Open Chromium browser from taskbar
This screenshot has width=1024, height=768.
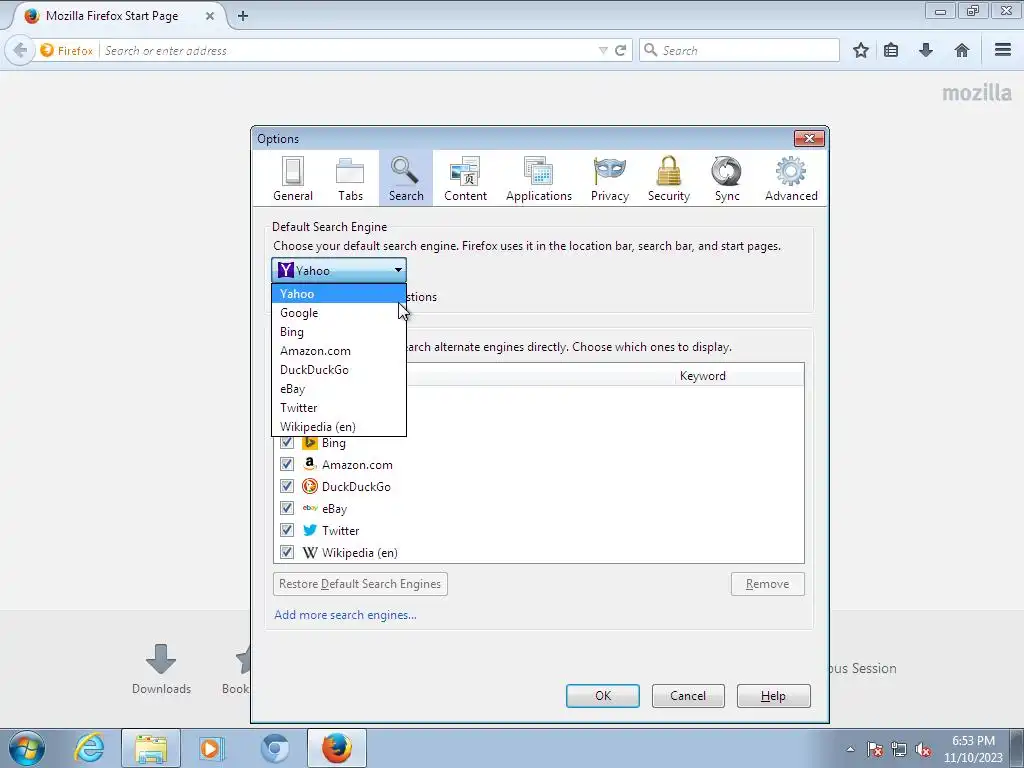tap(275, 748)
